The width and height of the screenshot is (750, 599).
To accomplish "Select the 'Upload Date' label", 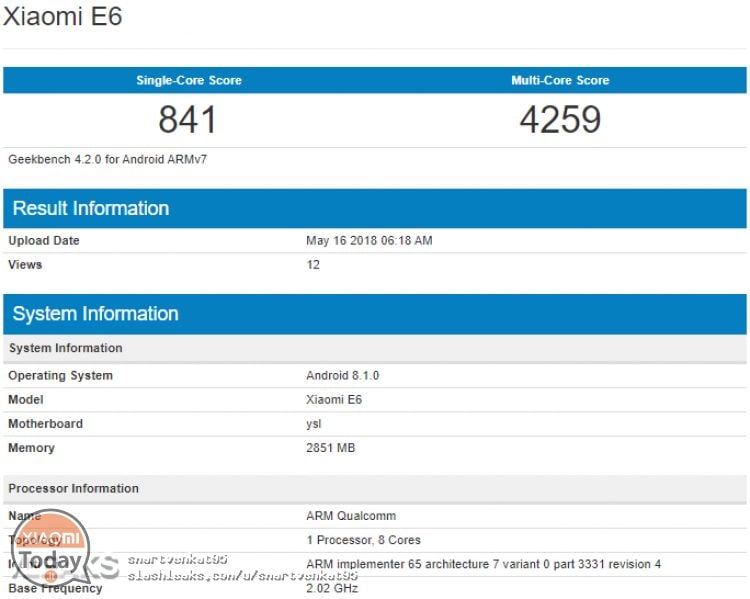I will [x=44, y=241].
